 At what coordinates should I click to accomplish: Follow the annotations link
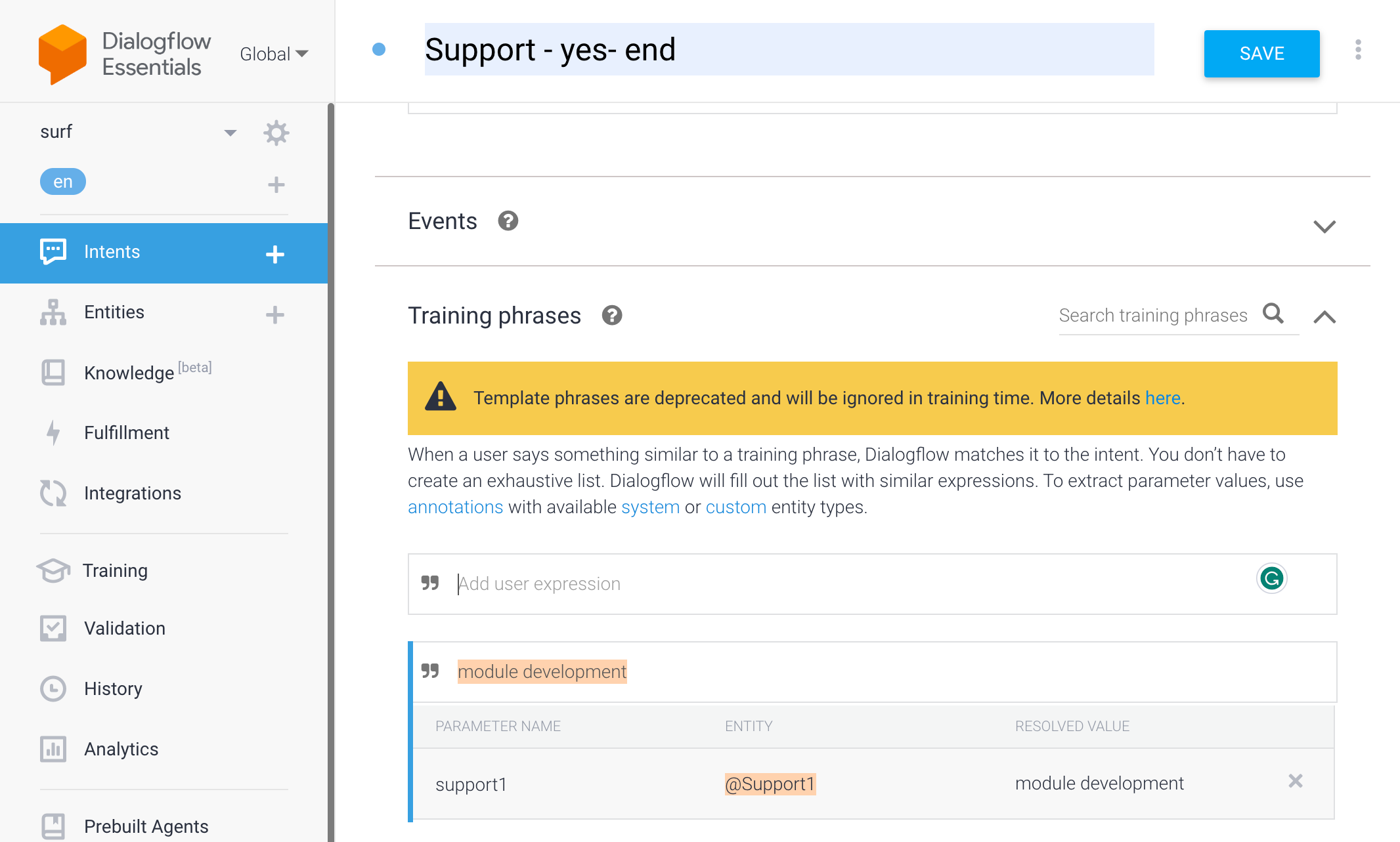click(x=455, y=507)
